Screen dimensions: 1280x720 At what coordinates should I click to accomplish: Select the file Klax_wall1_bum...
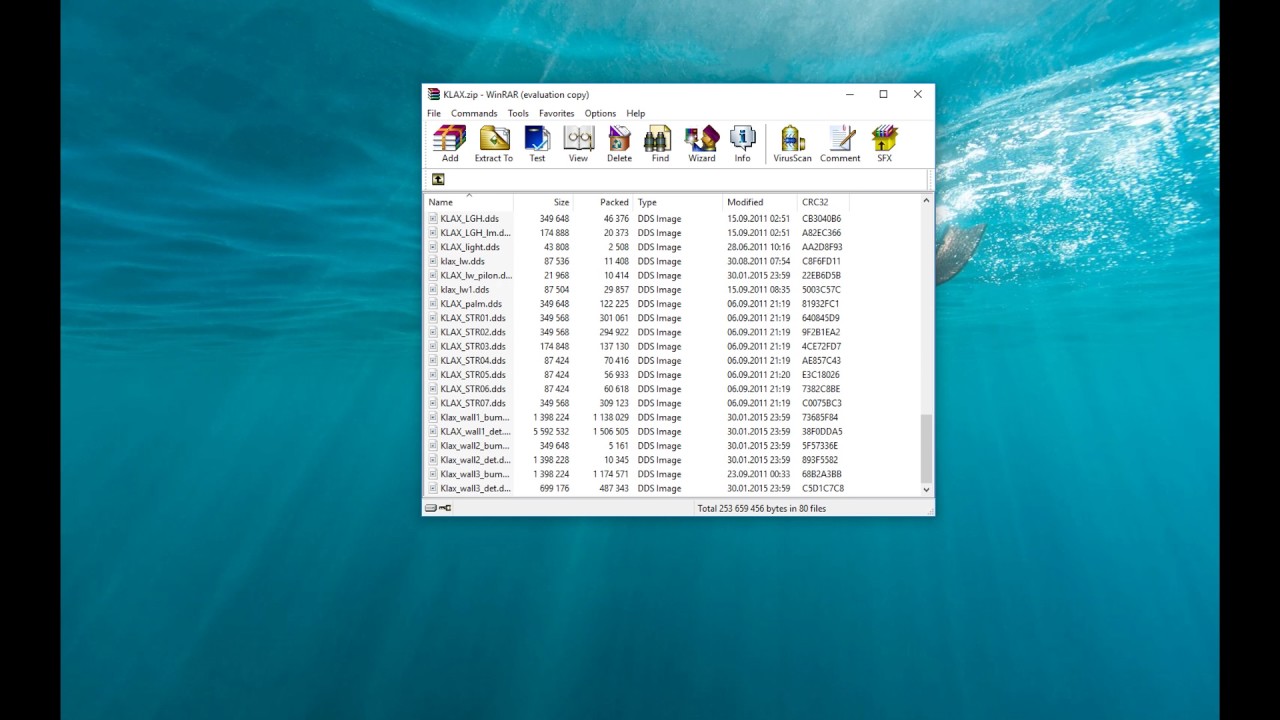[475, 418]
